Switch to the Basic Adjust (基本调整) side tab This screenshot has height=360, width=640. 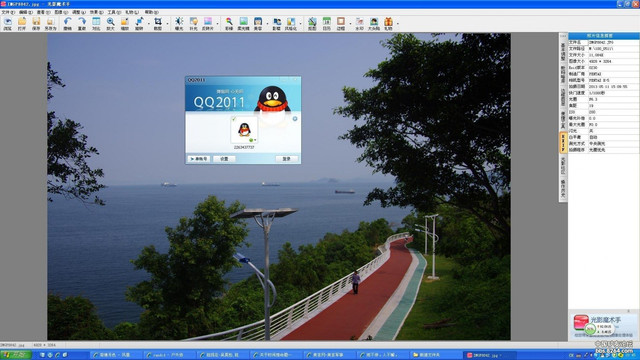click(x=563, y=51)
